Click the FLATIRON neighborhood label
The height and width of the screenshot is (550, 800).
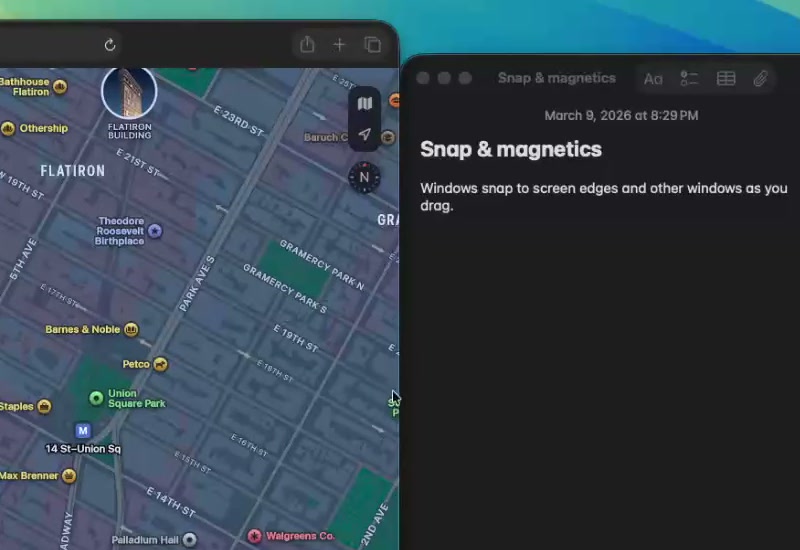pos(72,171)
